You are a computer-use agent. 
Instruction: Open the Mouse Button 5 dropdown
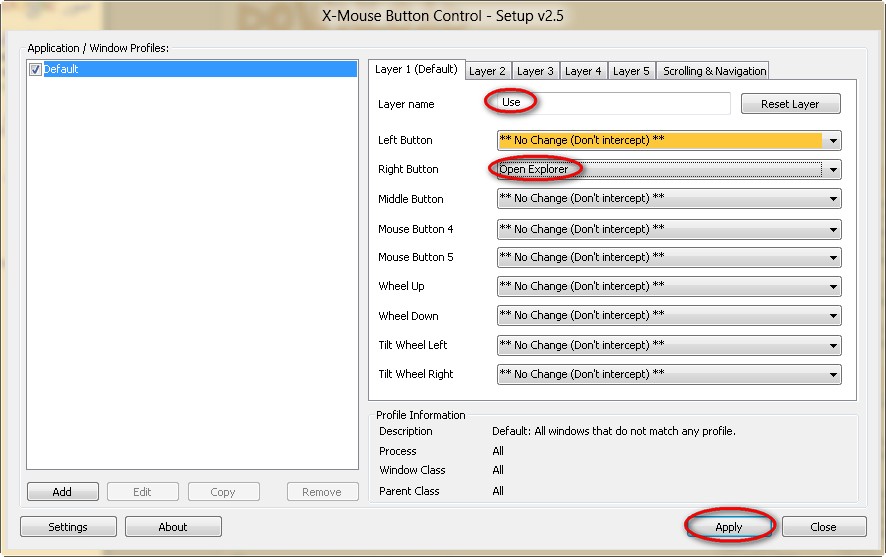tap(669, 258)
